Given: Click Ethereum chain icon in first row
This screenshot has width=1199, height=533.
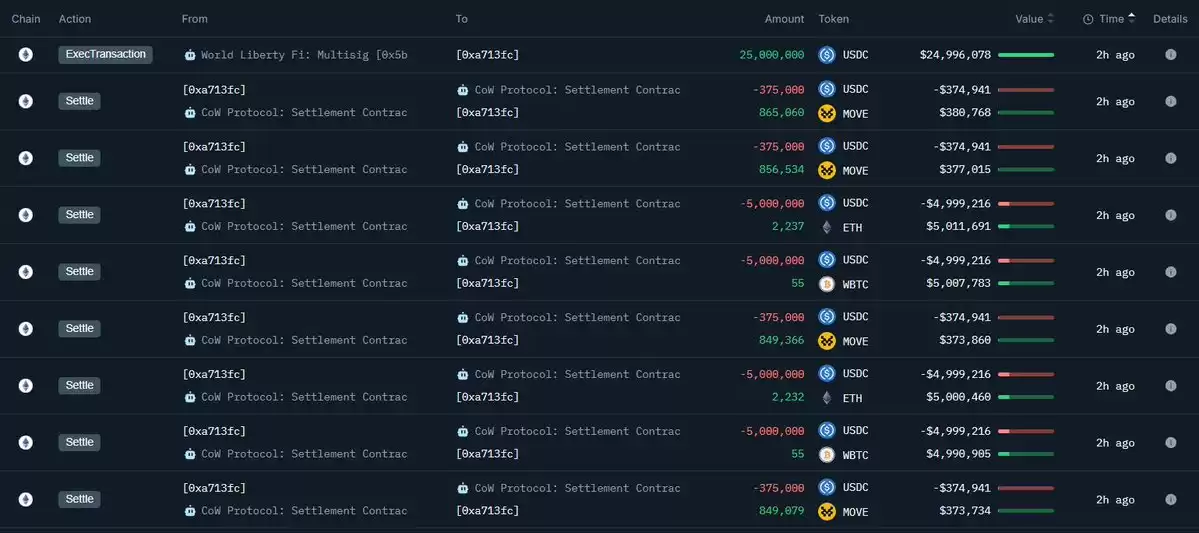Looking at the screenshot, I should coord(25,55).
